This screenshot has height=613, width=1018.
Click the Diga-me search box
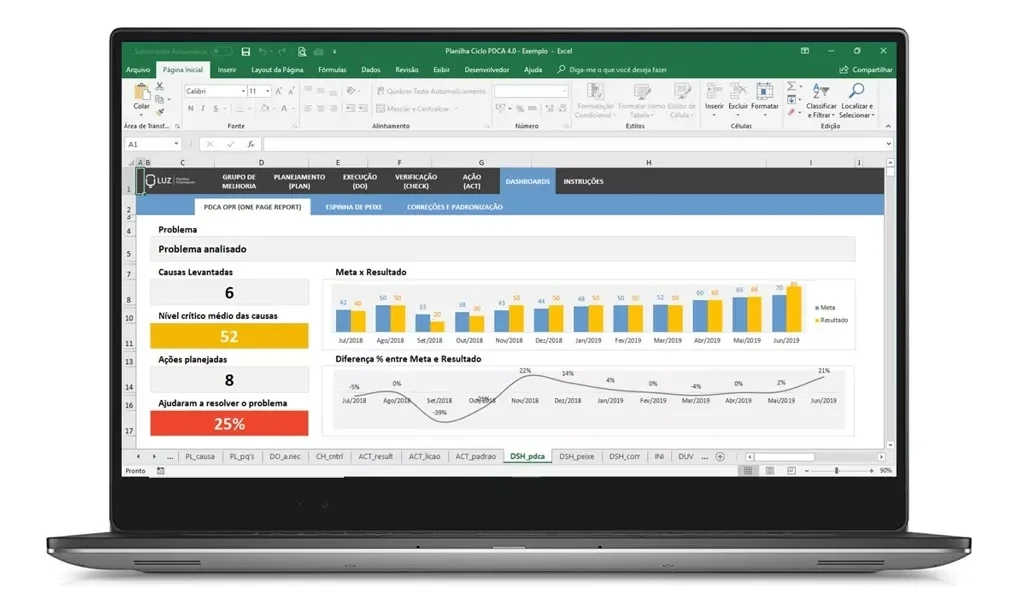tap(612, 69)
